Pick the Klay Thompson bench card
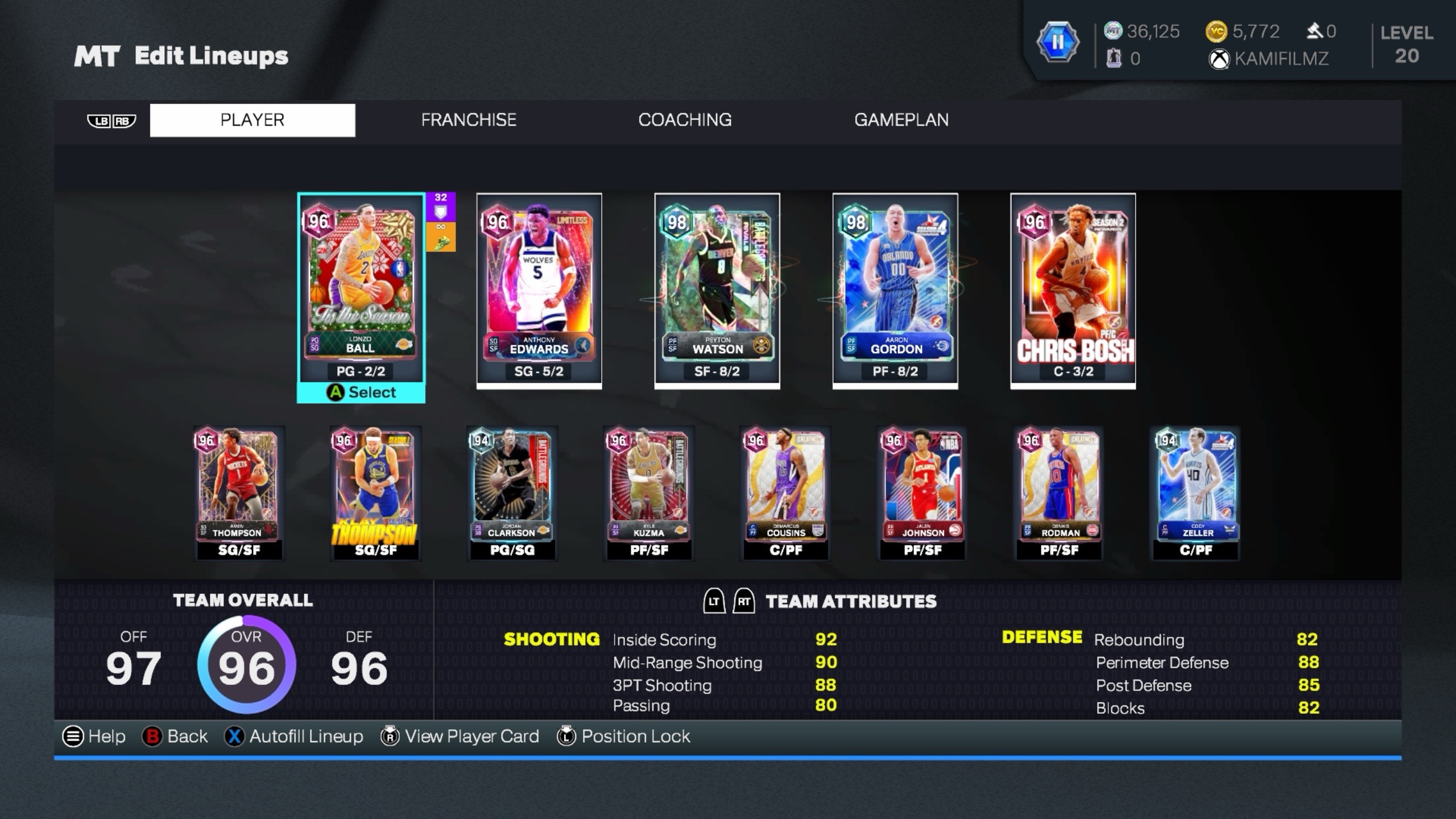 (375, 493)
